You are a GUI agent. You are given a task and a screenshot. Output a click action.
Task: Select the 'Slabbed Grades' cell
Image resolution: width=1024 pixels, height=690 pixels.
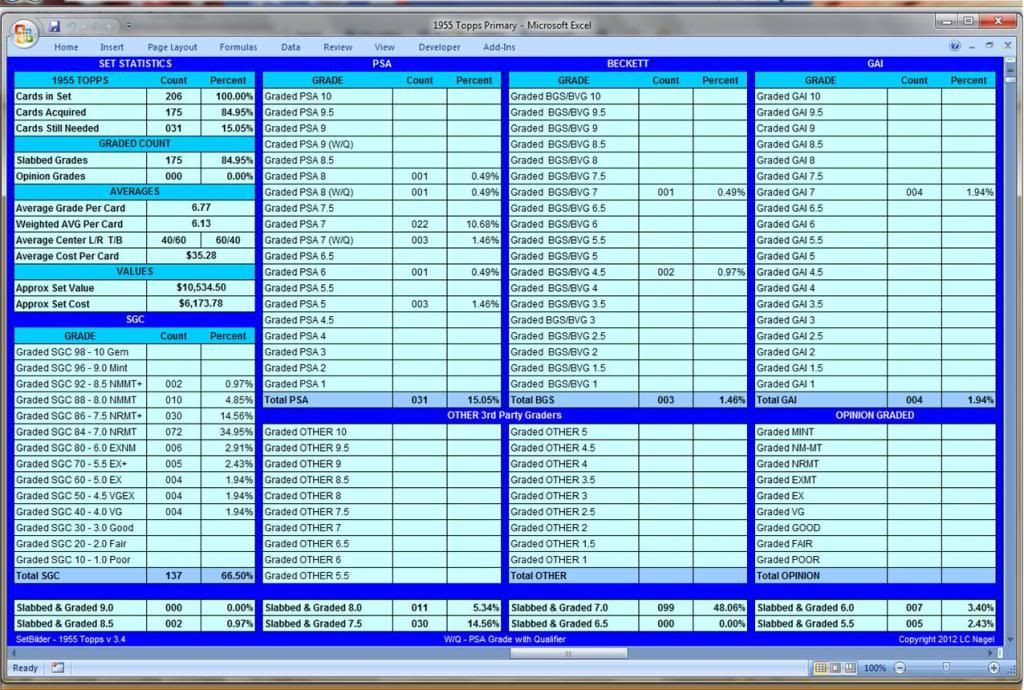click(x=80, y=160)
